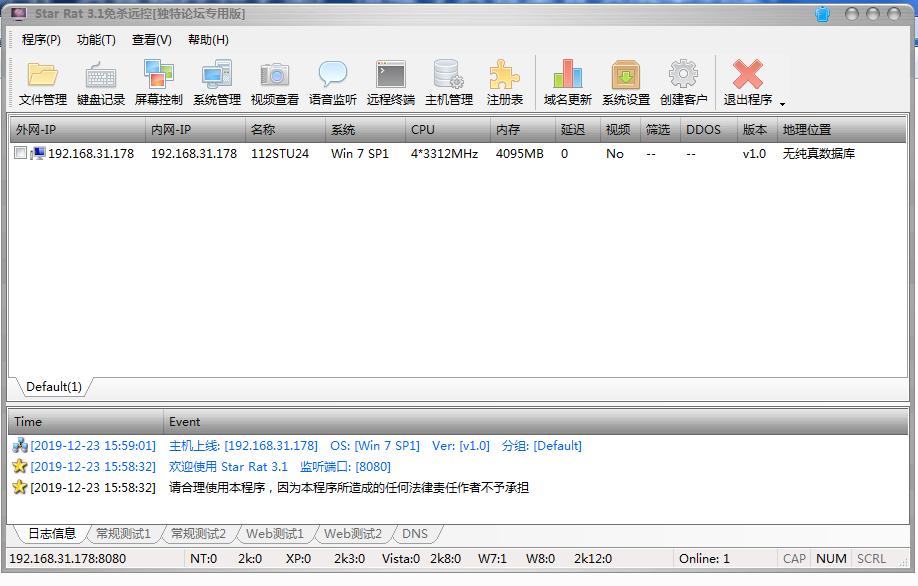Open 视频查看 camera viewer
Viewport: 918px width, 586px height.
point(275,83)
